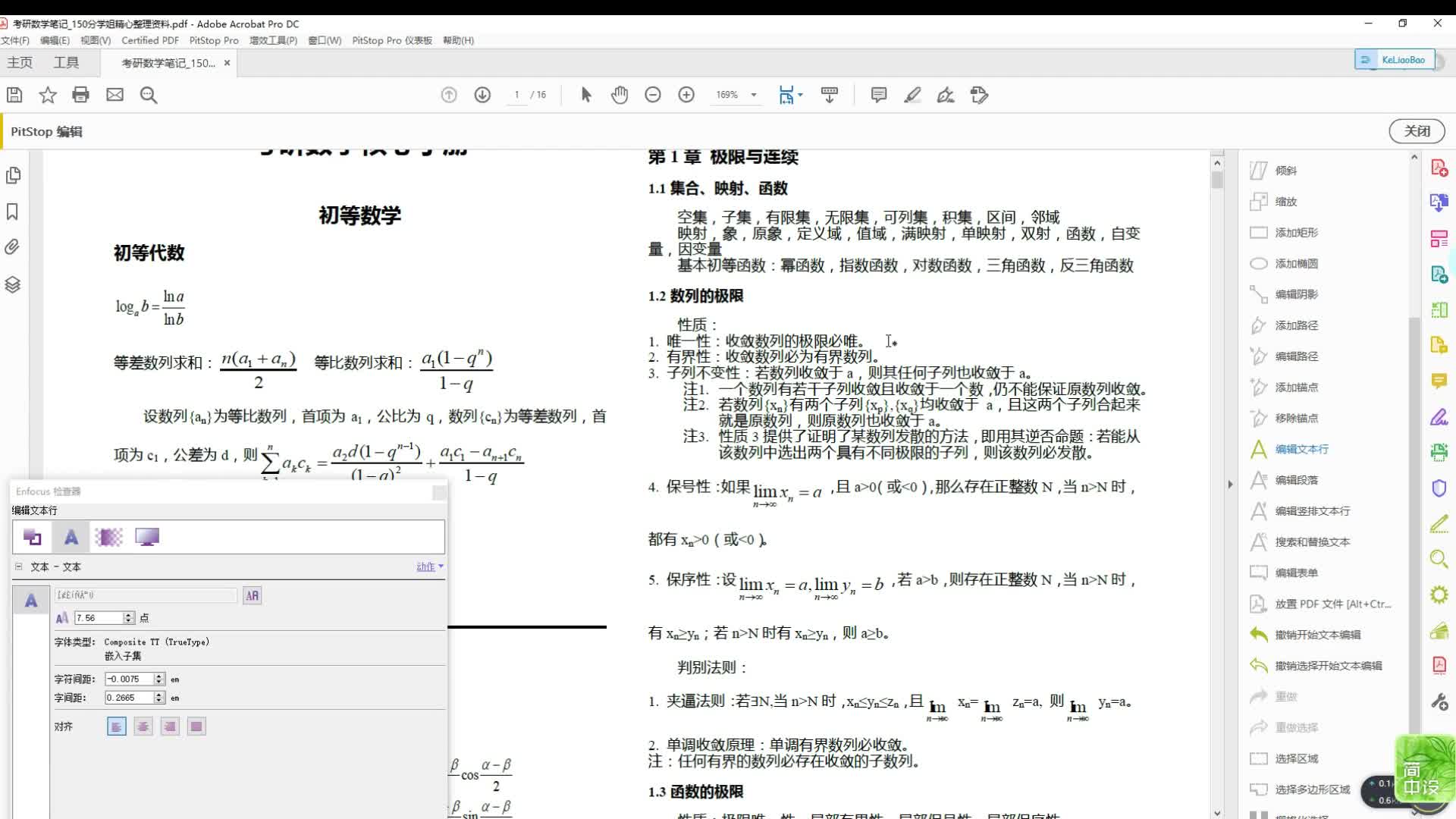Select the 添加矩形 (Add Rectangle) tool
The width and height of the screenshot is (1456, 819).
tap(1294, 233)
